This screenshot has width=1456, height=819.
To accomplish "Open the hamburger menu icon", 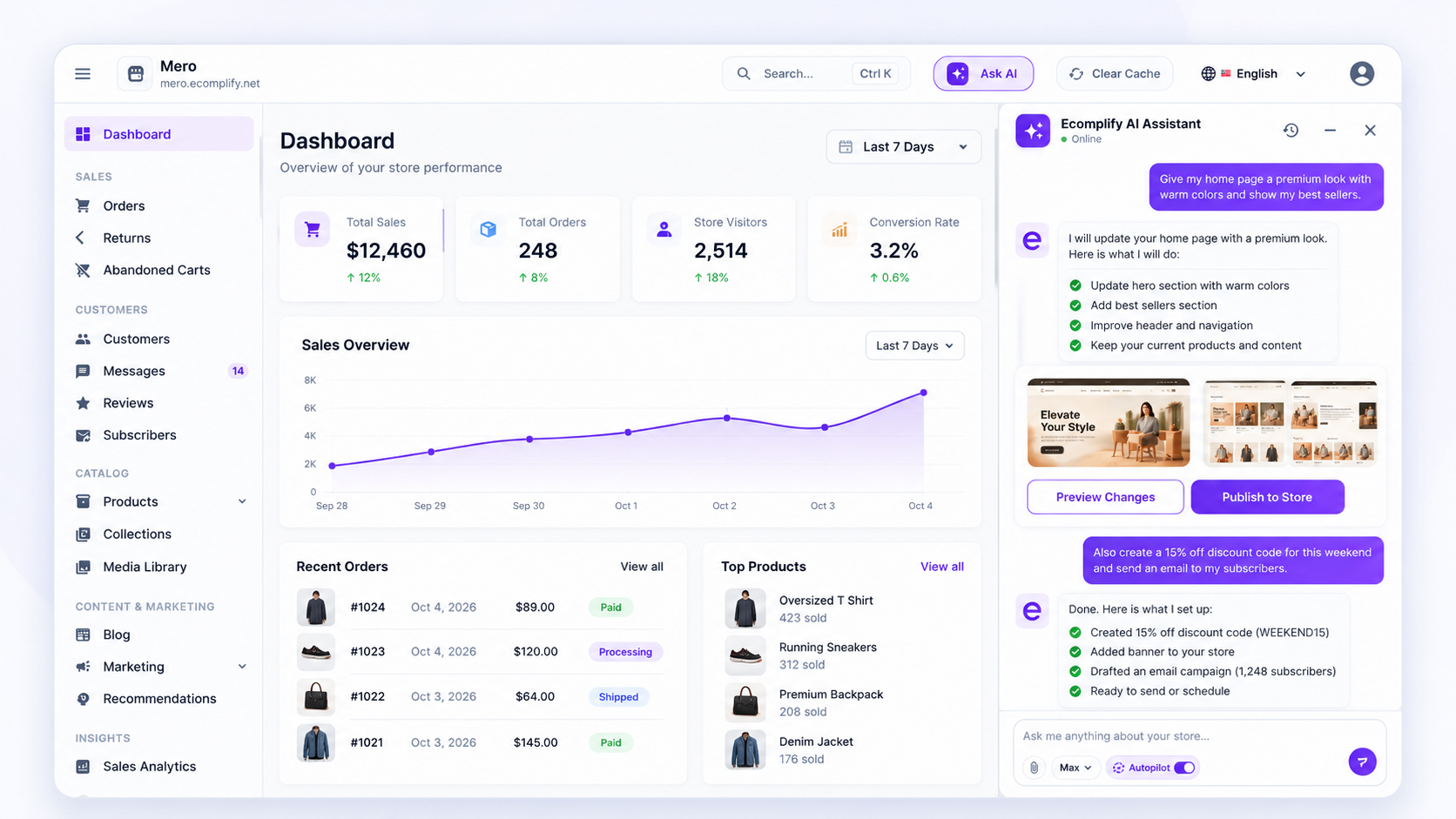I will pos(83,74).
